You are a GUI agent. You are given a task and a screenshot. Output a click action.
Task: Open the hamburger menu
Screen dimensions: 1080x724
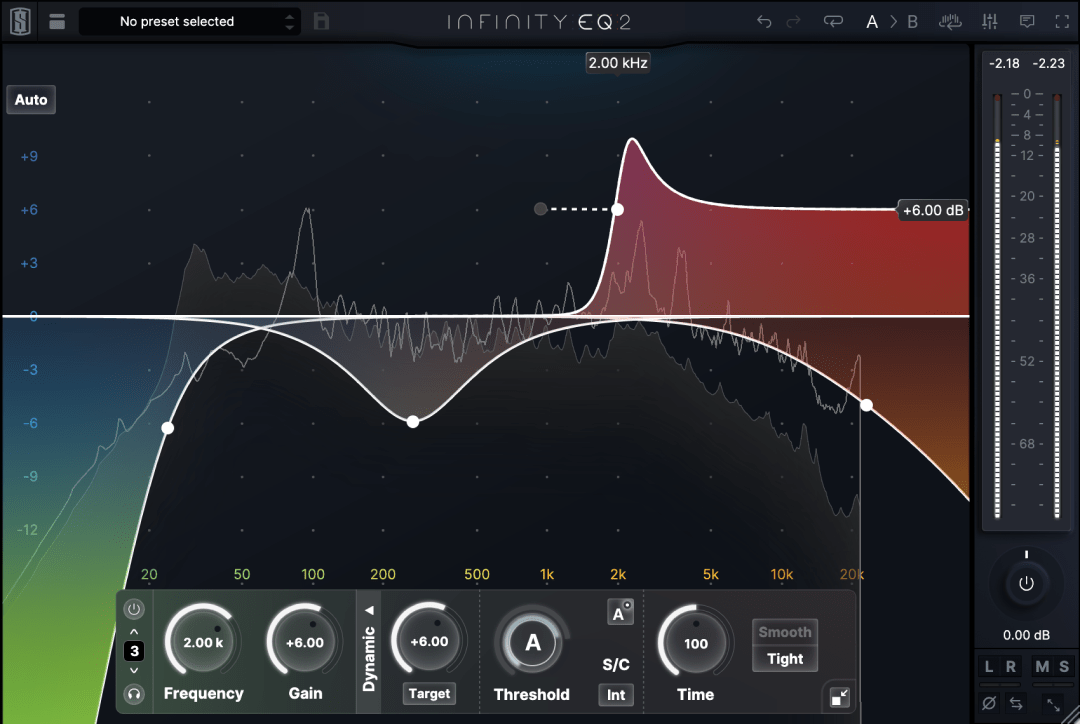[57, 20]
